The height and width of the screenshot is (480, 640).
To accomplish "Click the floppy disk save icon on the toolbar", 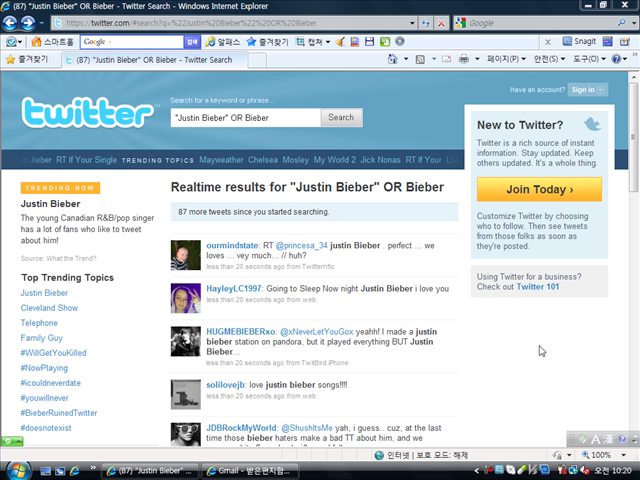I will [369, 42].
